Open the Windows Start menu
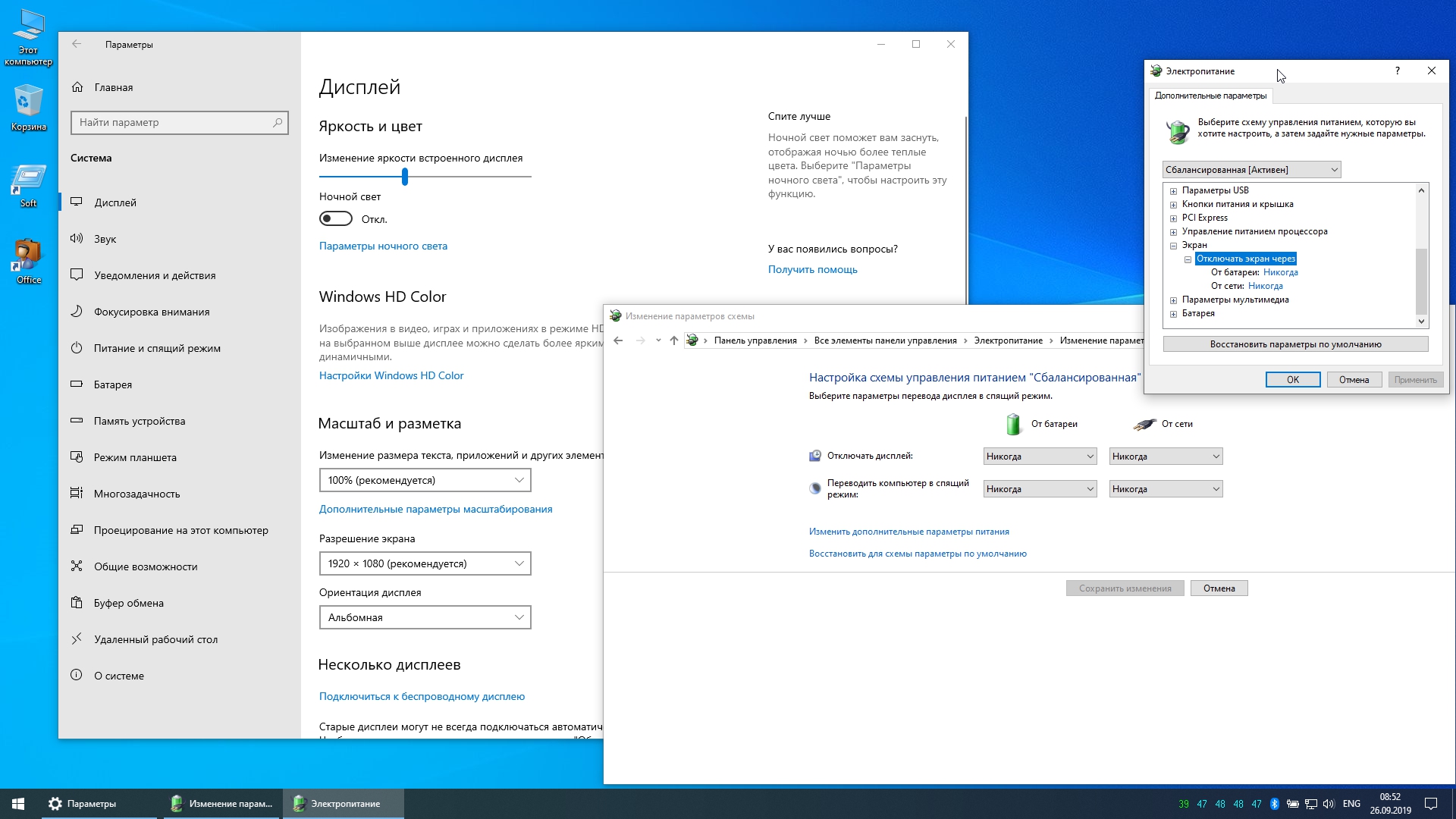Image resolution: width=1456 pixels, height=819 pixels. (x=18, y=804)
